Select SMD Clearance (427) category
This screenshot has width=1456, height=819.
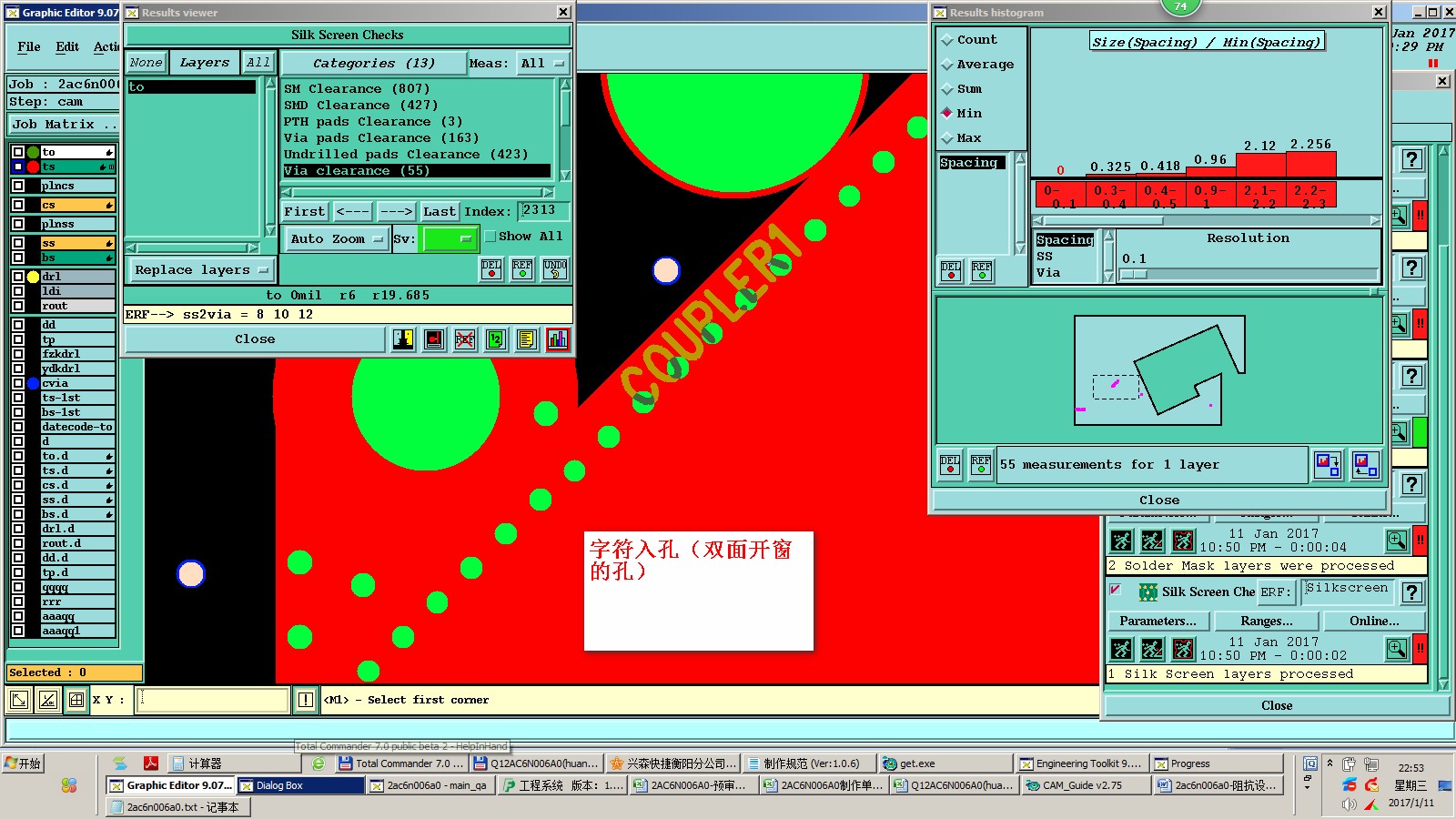(x=361, y=106)
